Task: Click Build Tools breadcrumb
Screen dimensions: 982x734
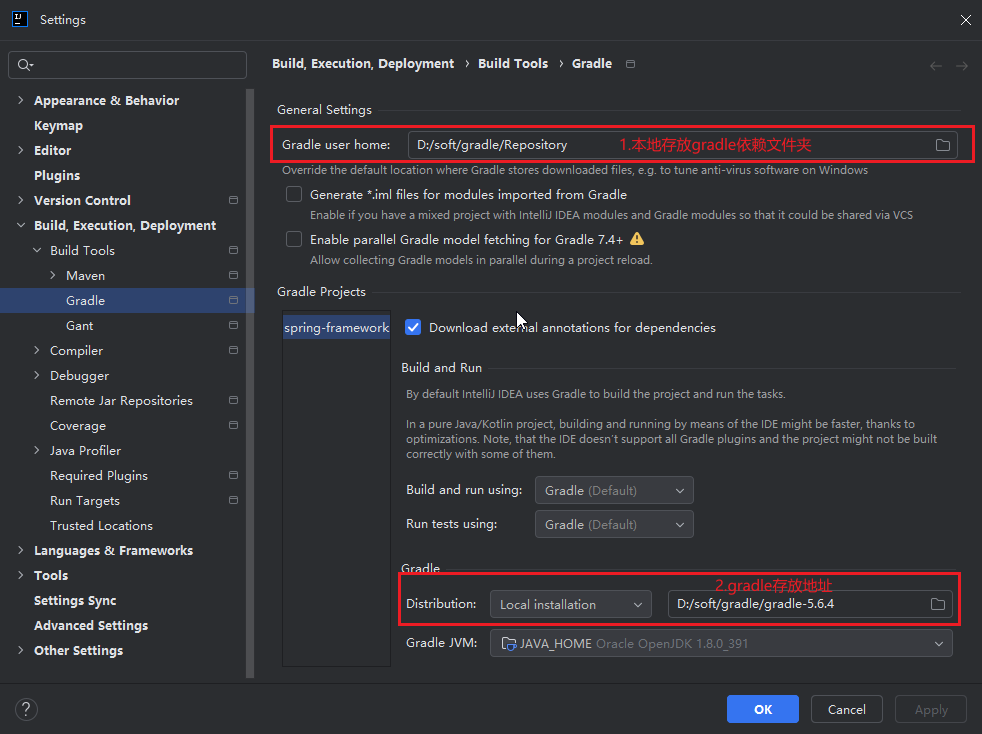Action: click(513, 64)
